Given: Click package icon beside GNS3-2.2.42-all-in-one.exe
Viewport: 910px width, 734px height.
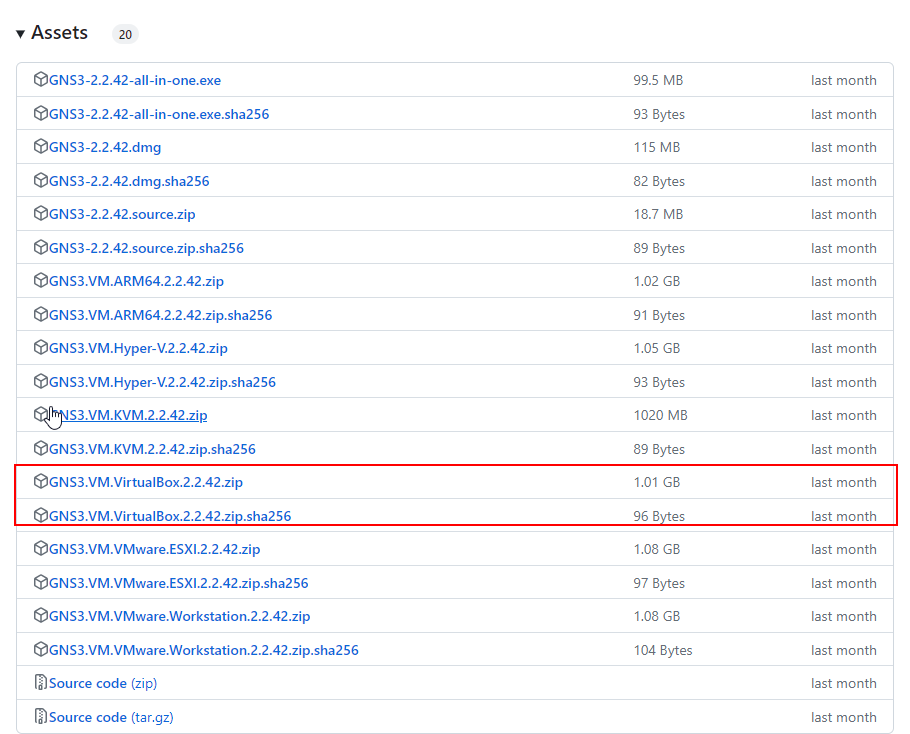Looking at the screenshot, I should pos(41,80).
